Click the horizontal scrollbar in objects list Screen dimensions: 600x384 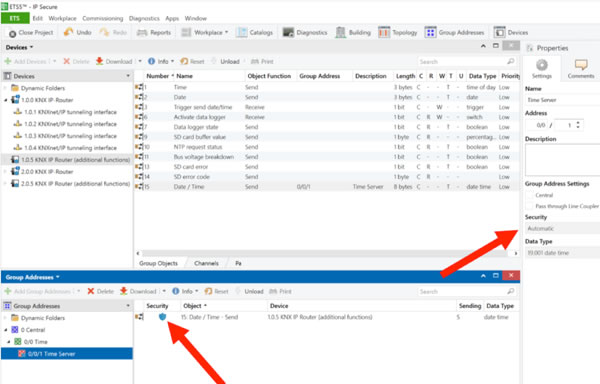pos(326,254)
